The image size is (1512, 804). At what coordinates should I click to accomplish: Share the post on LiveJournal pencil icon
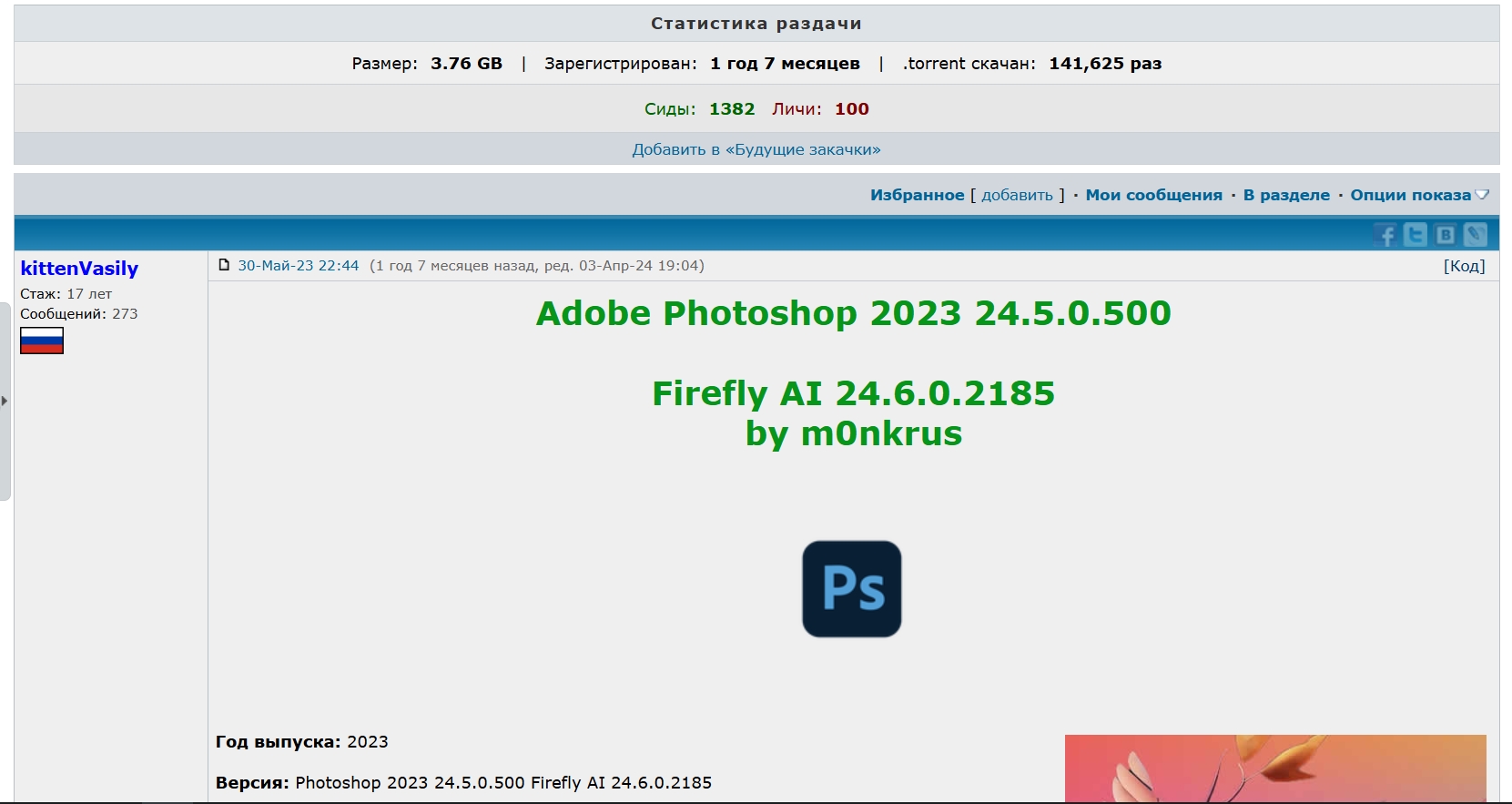coord(1475,235)
